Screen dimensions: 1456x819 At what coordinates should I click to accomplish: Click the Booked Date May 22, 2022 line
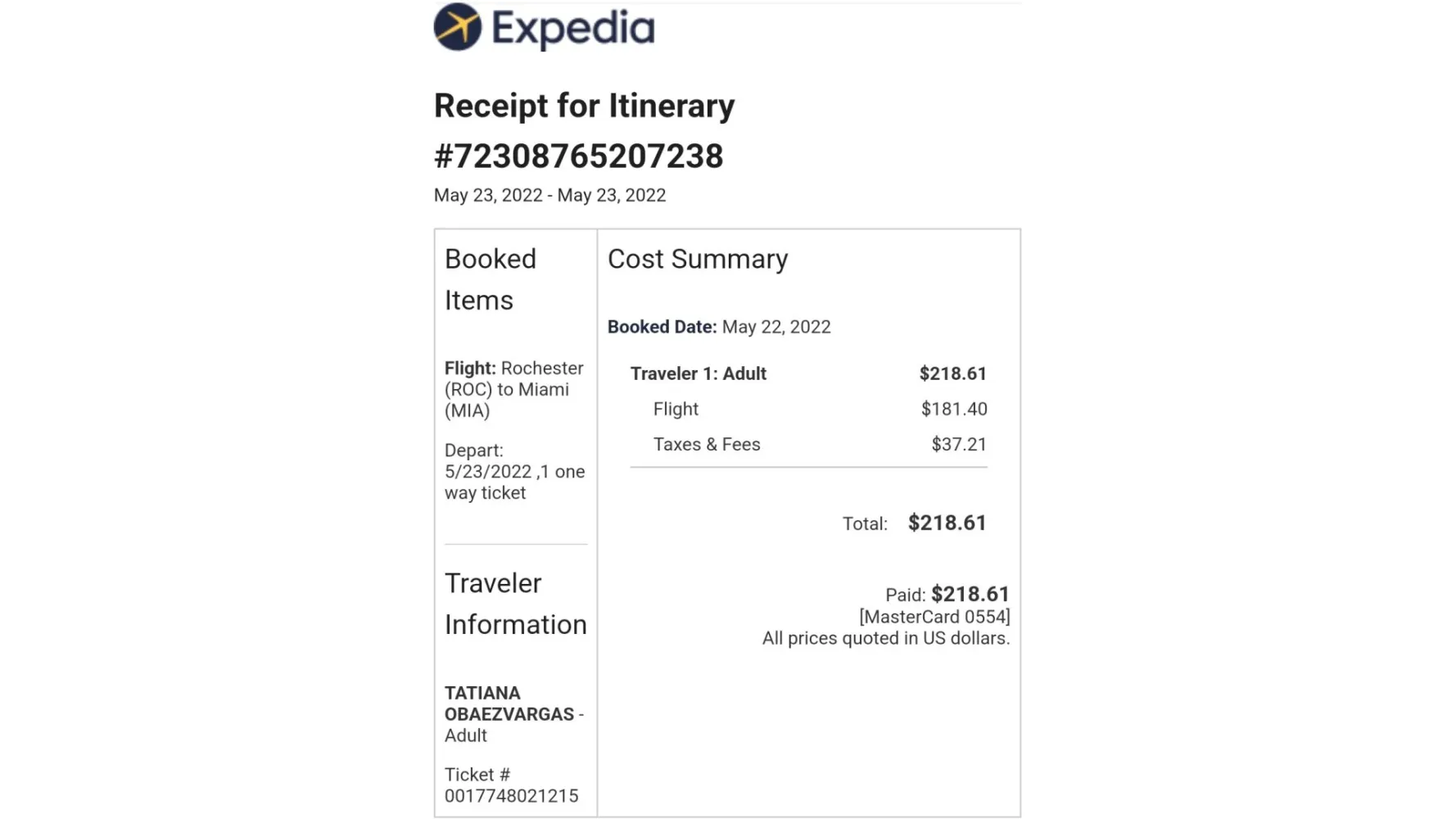pyautogui.click(x=719, y=327)
